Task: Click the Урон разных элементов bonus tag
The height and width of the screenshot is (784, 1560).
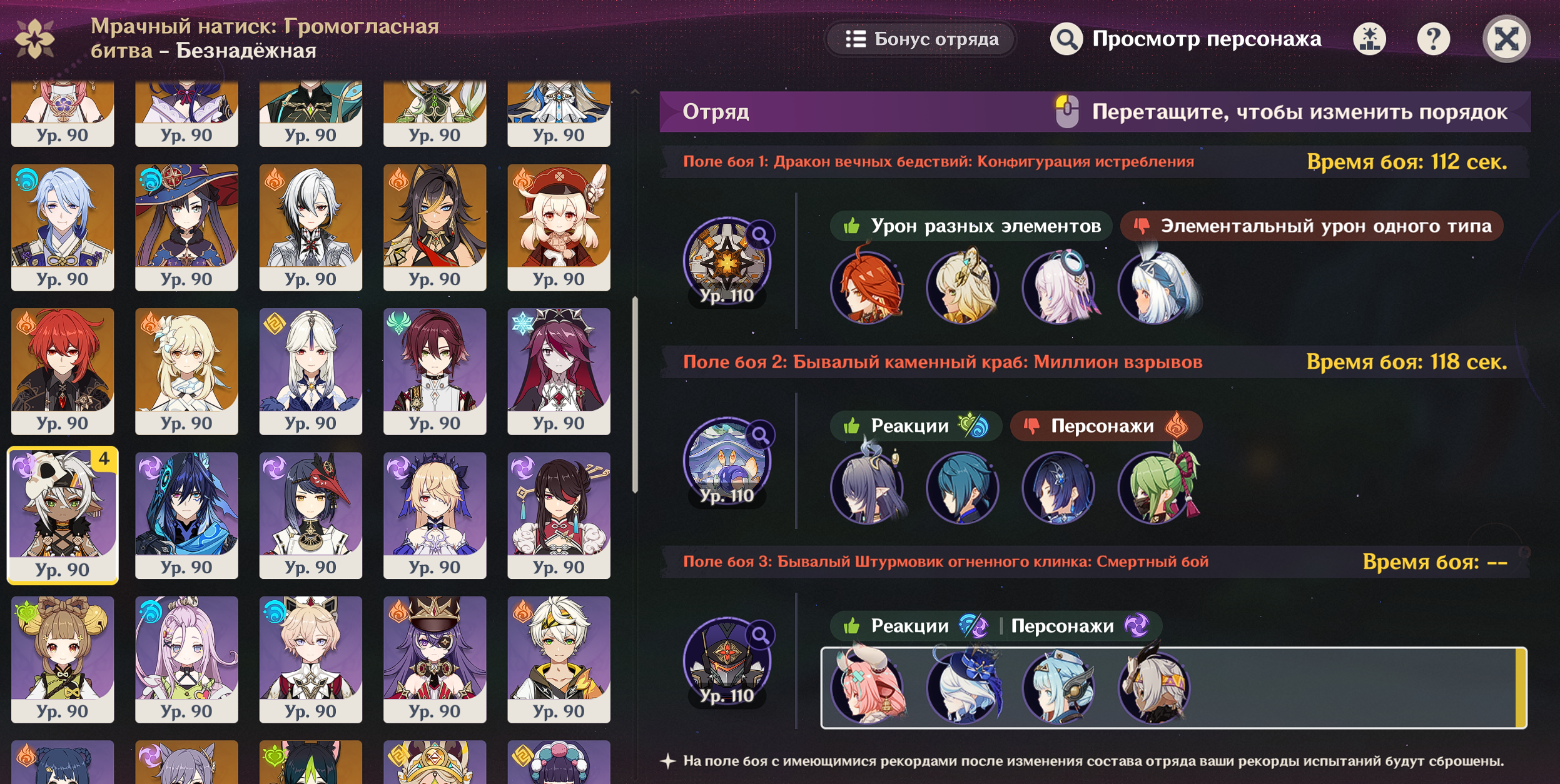Action: point(971,226)
